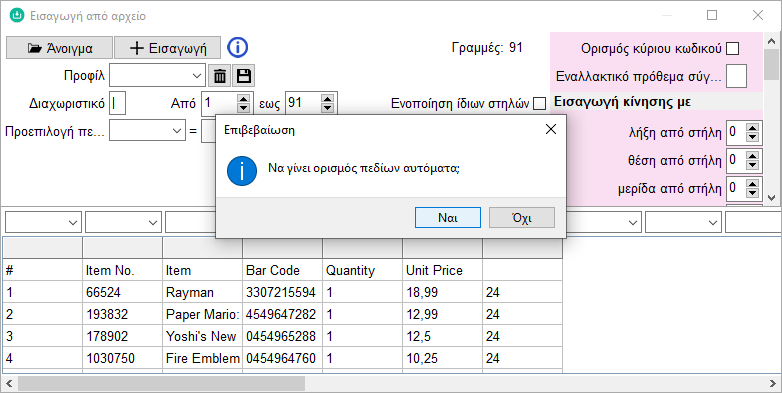782x393 pixels.
Task: Open the first column field dropdown
Action: tap(43, 222)
